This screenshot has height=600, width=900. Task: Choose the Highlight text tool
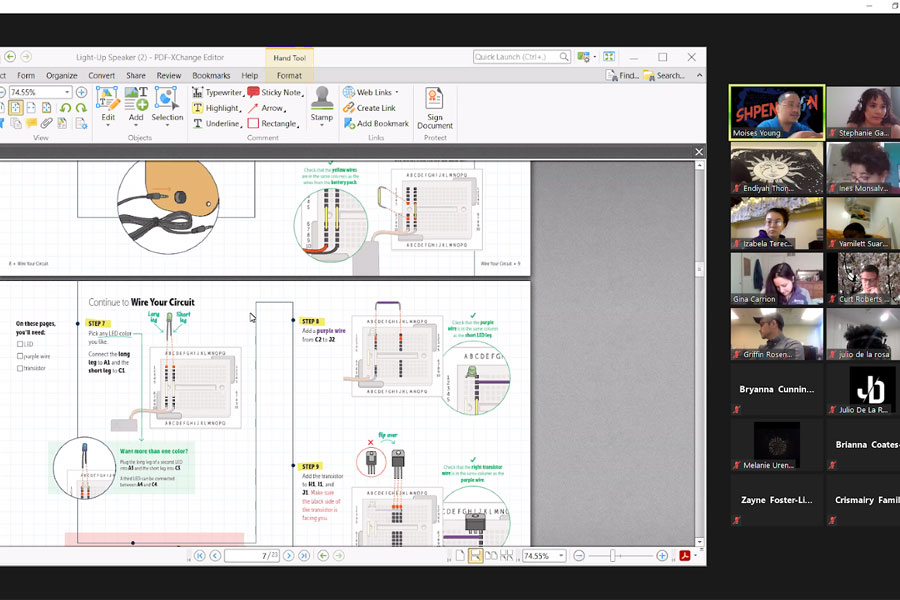point(216,108)
